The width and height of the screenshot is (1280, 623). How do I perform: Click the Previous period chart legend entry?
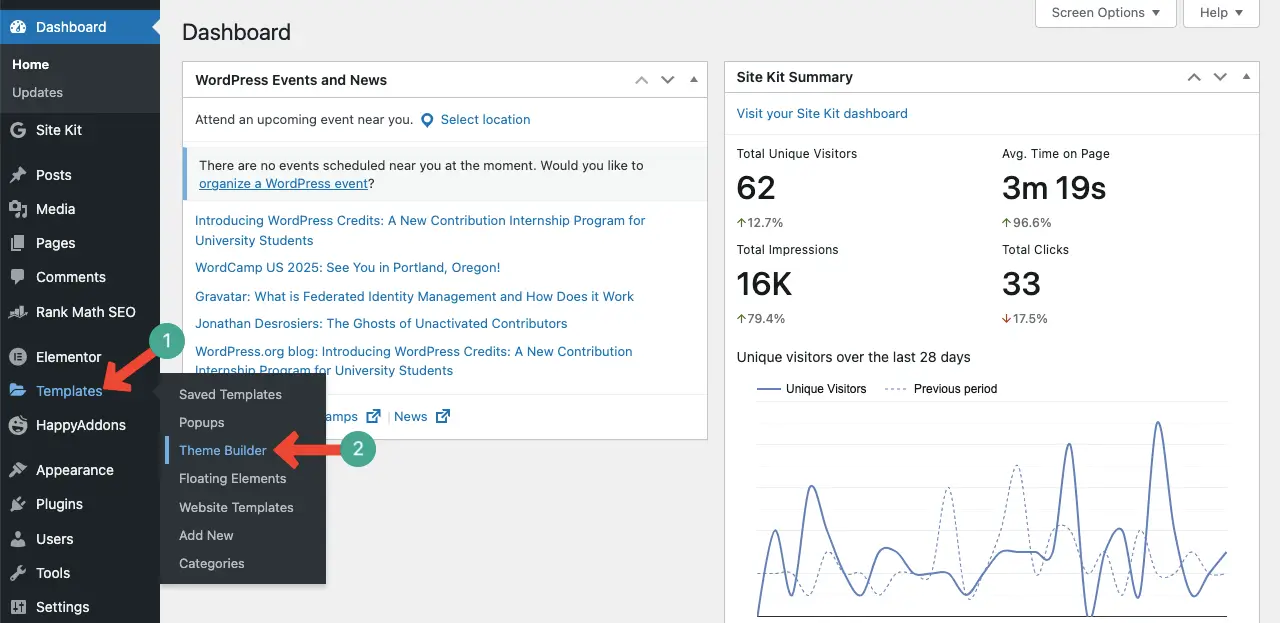941,388
